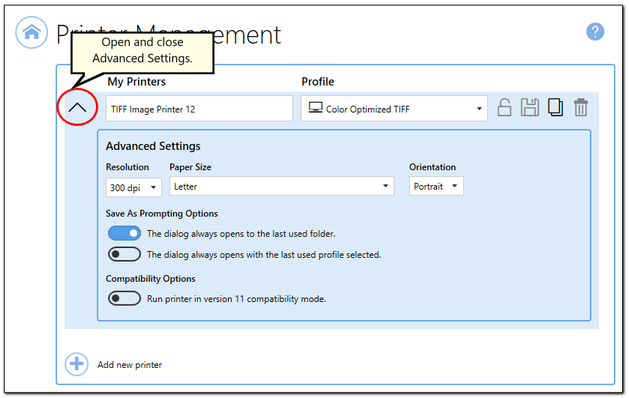Open the Help question mark icon
This screenshot has height=398, width=629.
coord(595,31)
